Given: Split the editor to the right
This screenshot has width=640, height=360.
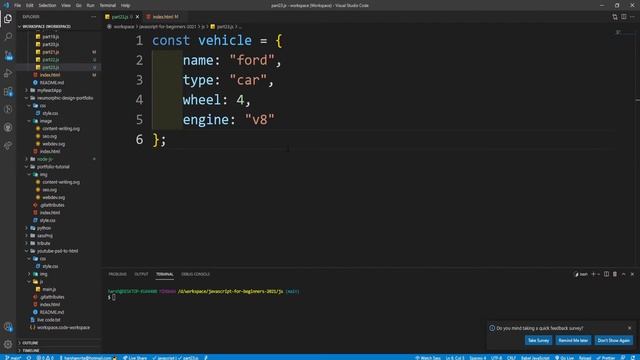Looking at the screenshot, I should 624,17.
